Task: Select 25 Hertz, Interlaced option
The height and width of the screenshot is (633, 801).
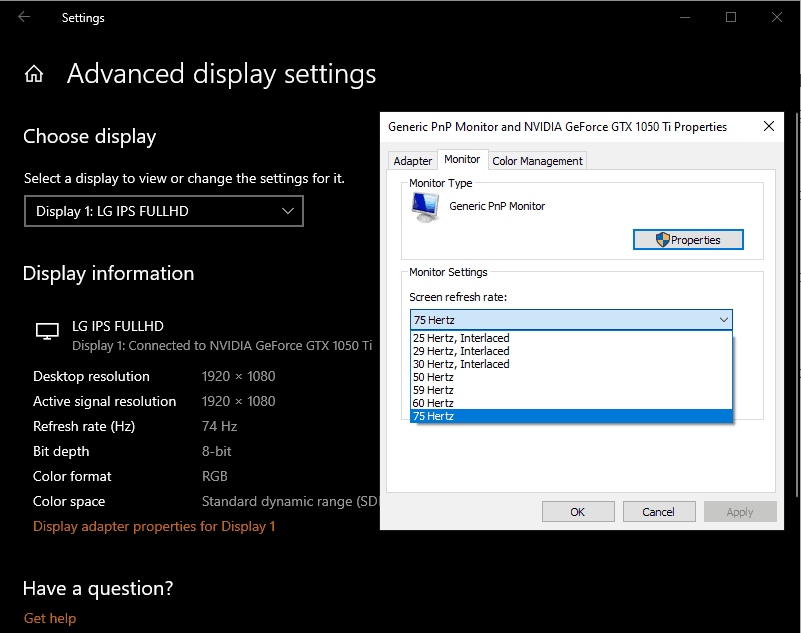Action: tap(571, 338)
